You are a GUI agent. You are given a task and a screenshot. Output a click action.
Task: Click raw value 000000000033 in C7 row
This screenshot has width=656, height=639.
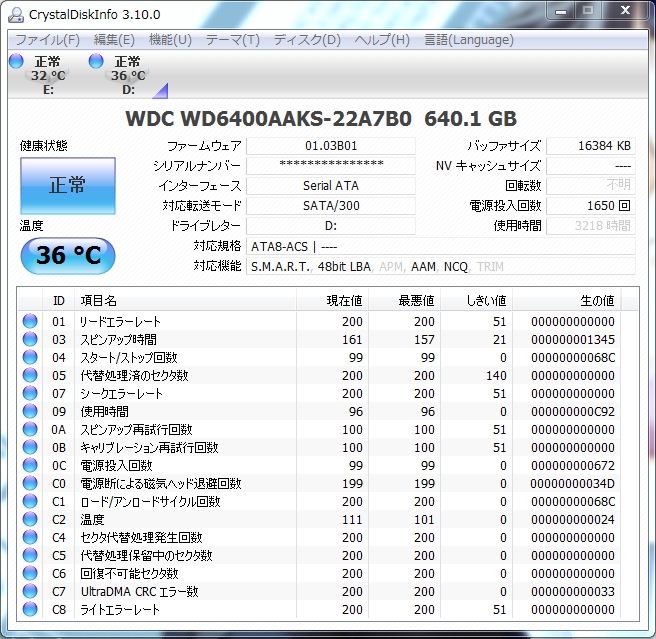pyautogui.click(x=573, y=591)
